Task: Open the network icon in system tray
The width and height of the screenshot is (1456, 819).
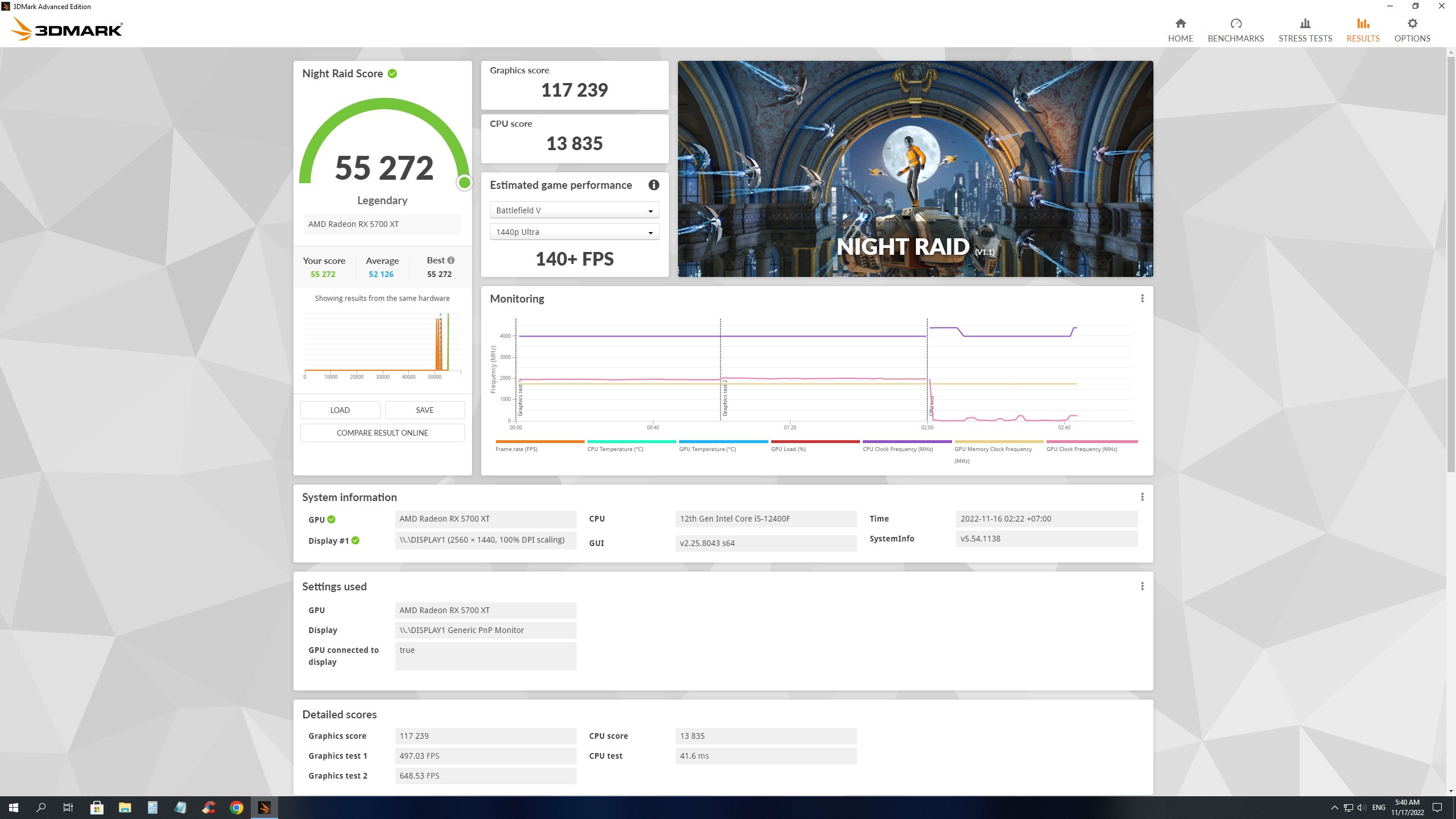Action: click(x=1348, y=808)
